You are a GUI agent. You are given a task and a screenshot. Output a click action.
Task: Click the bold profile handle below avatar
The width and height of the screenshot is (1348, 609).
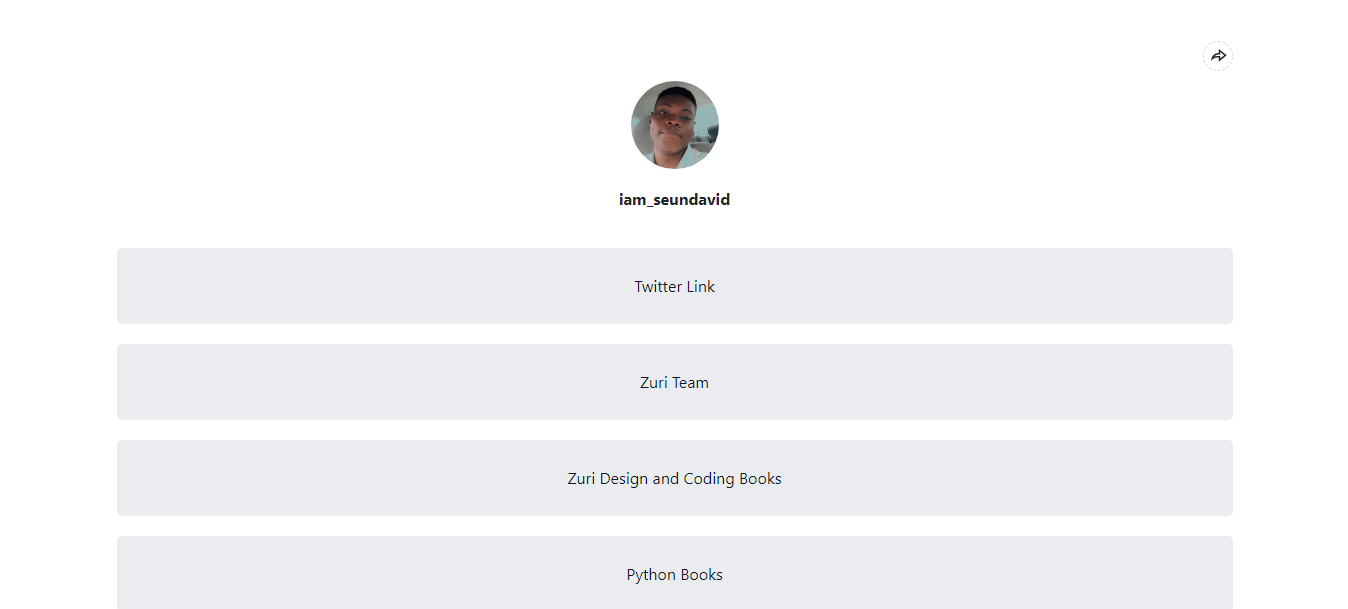[x=675, y=200]
